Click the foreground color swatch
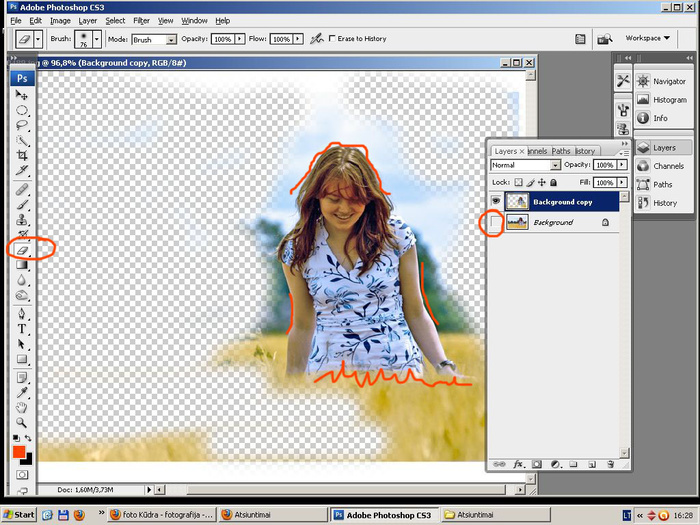 click(x=19, y=451)
